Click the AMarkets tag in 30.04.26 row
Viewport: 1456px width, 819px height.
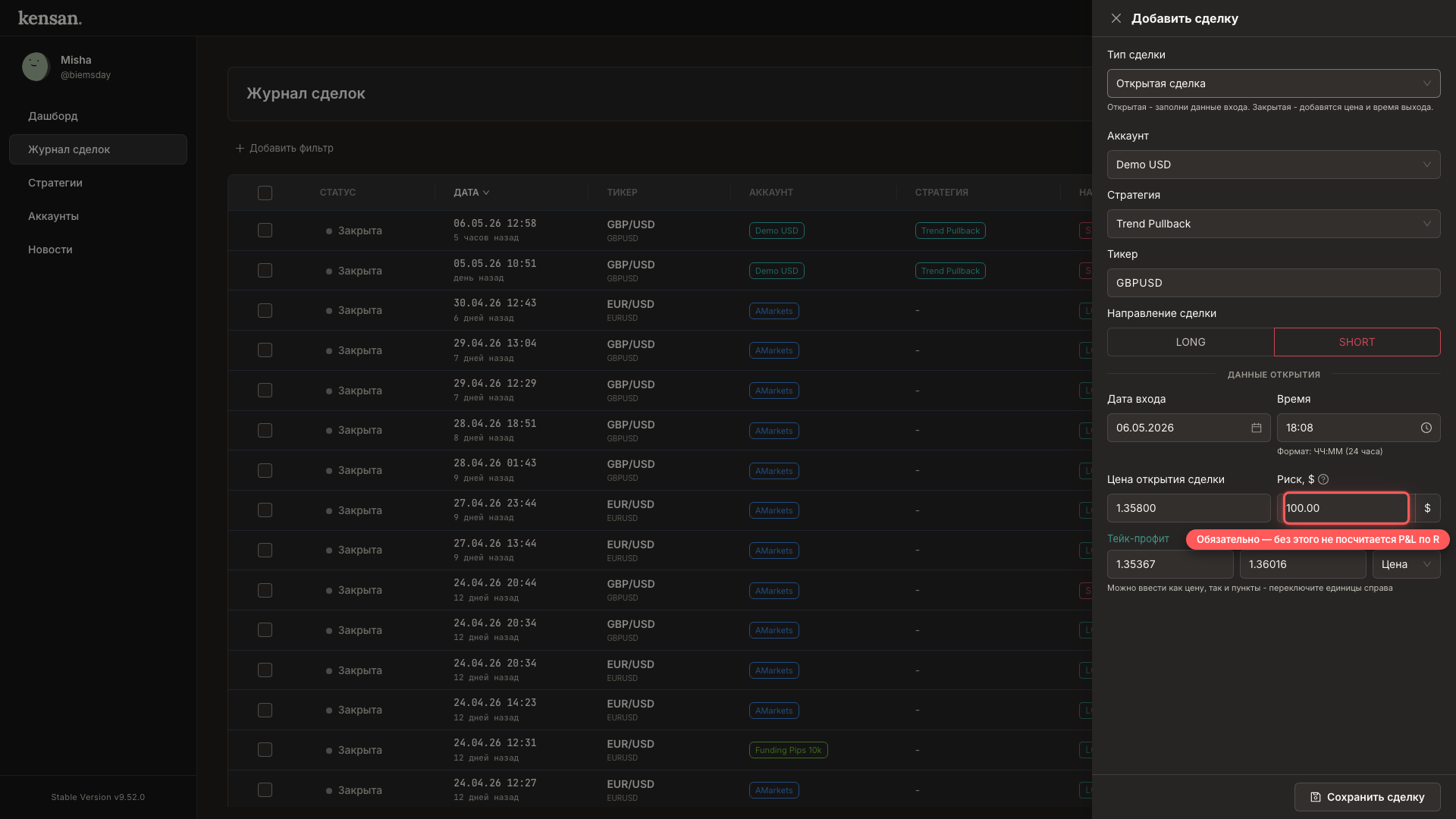(x=773, y=311)
